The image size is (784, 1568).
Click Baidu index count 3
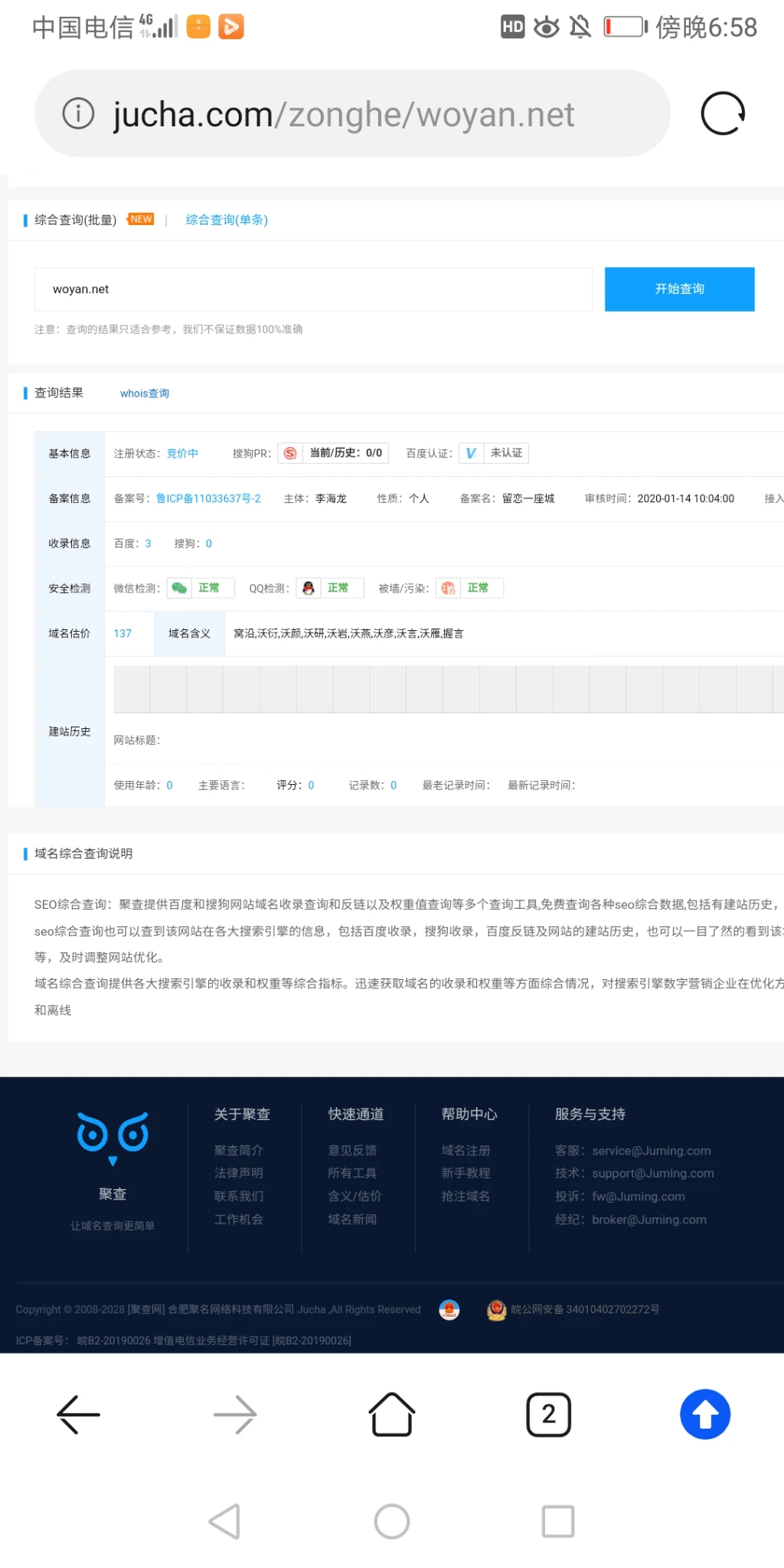point(148,544)
